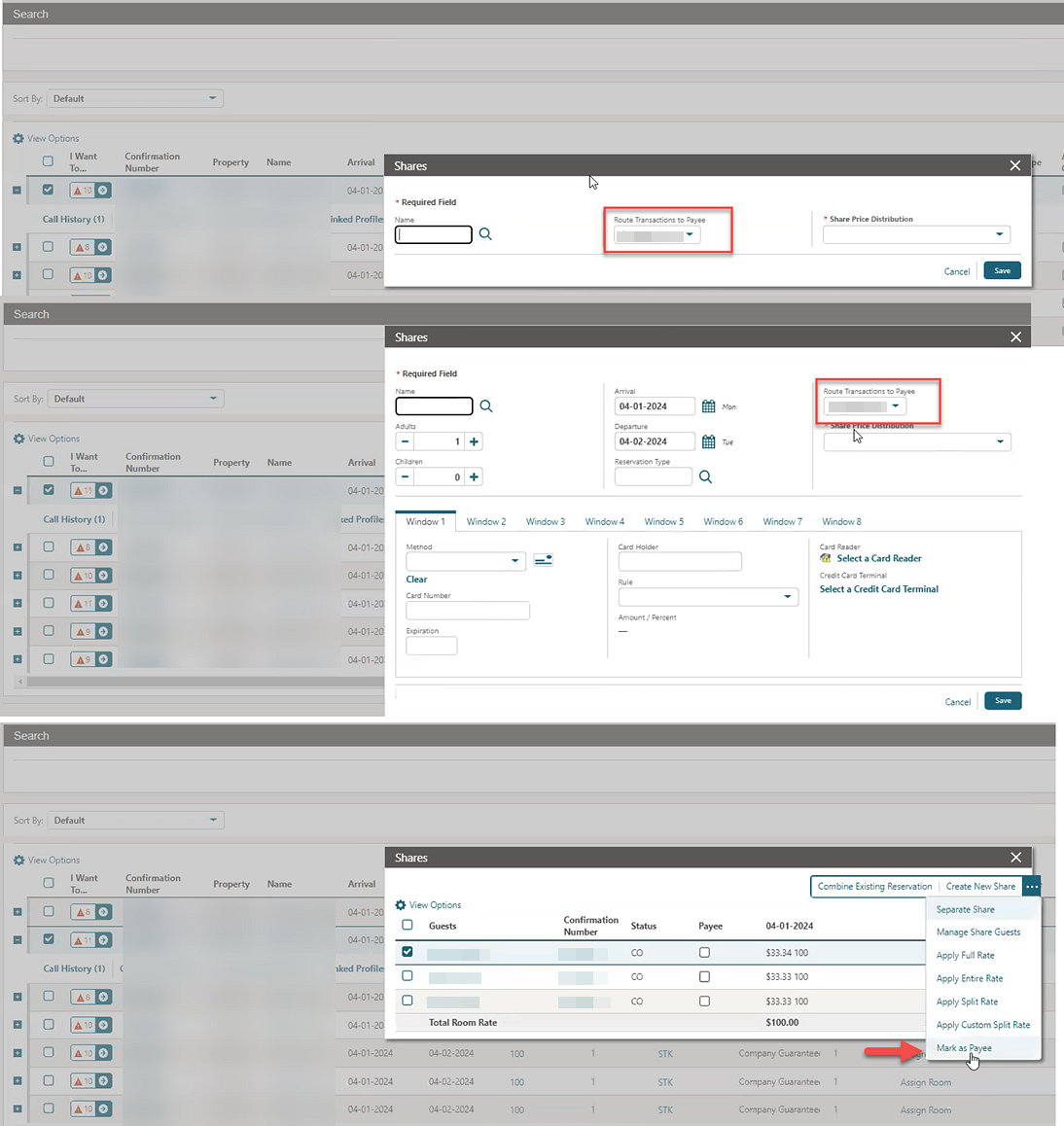This screenshot has width=1064, height=1126.
Task: Decrease the Children count with minus
Action: pyautogui.click(x=406, y=476)
